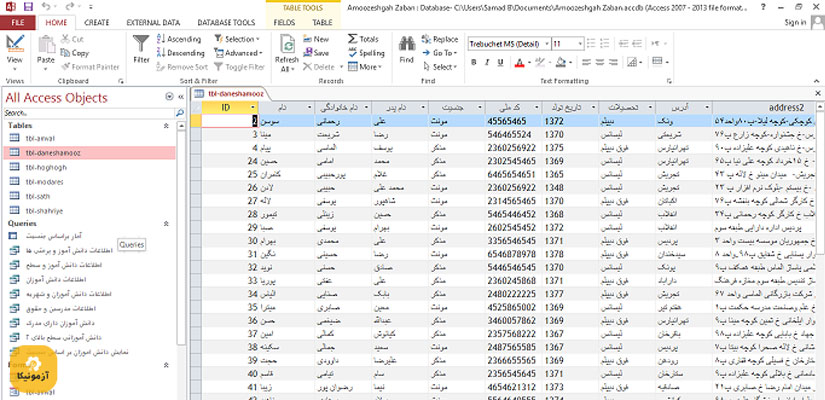Delete the selected record

319,67
